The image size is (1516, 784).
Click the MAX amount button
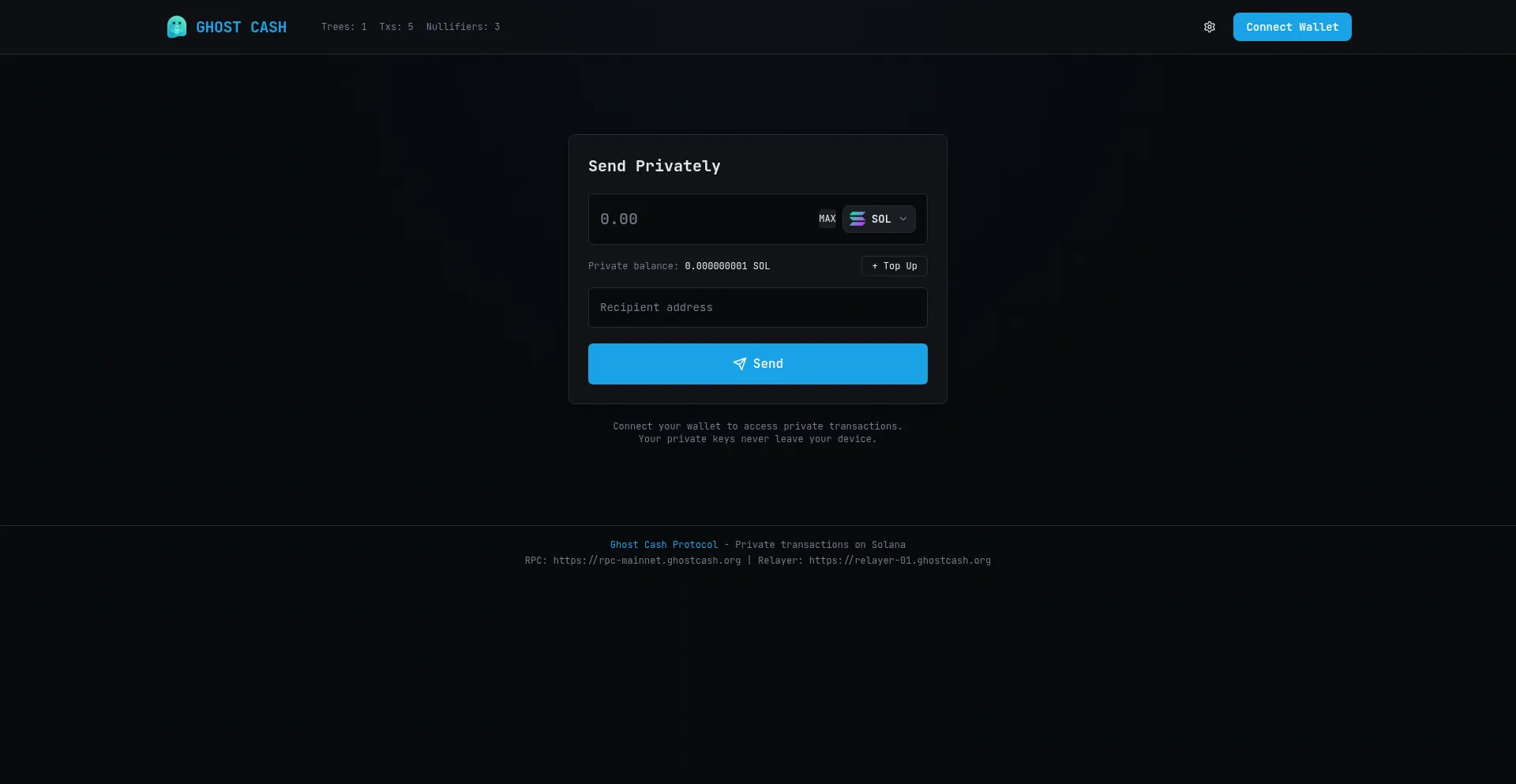[x=827, y=219]
